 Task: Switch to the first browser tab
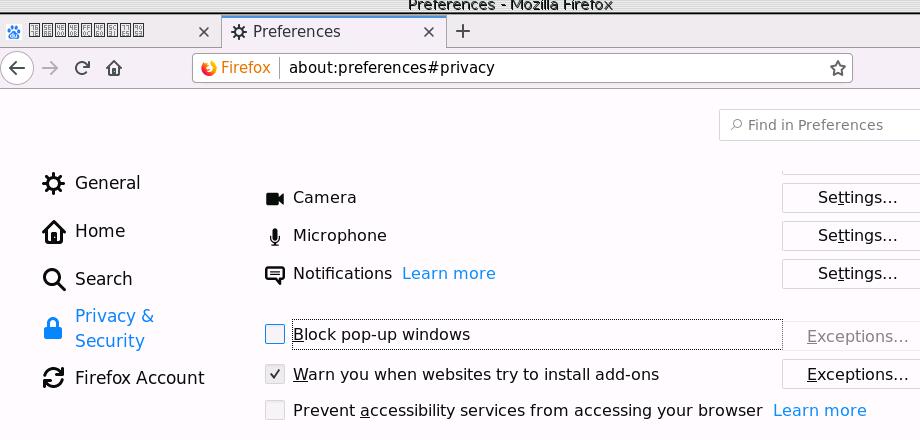(105, 32)
